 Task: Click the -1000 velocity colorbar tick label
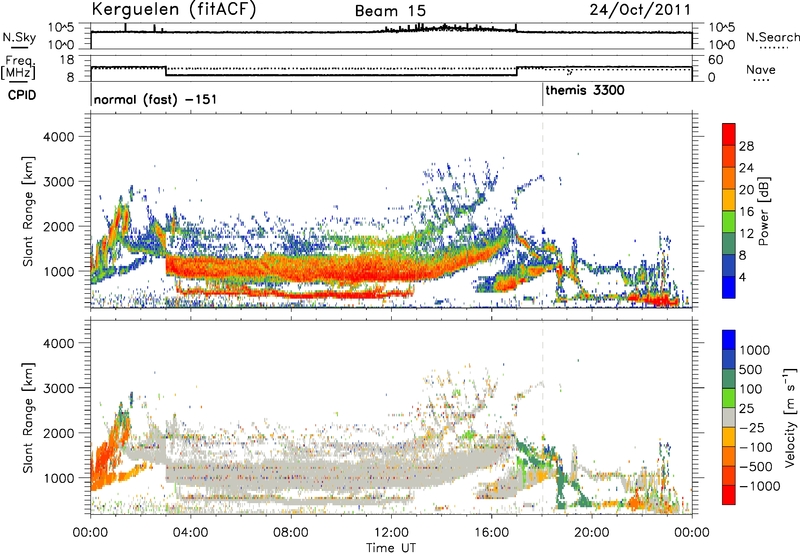pos(759,486)
